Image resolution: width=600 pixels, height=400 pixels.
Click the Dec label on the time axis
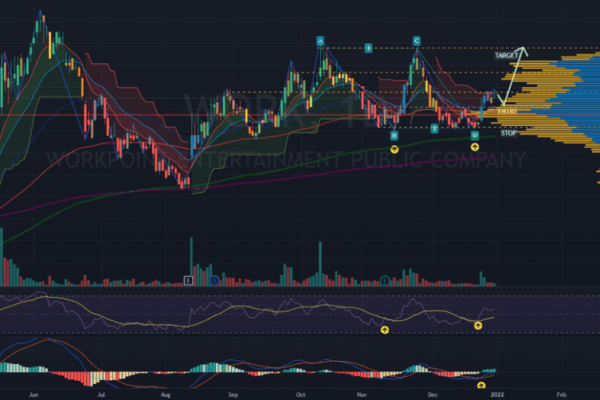coord(433,395)
